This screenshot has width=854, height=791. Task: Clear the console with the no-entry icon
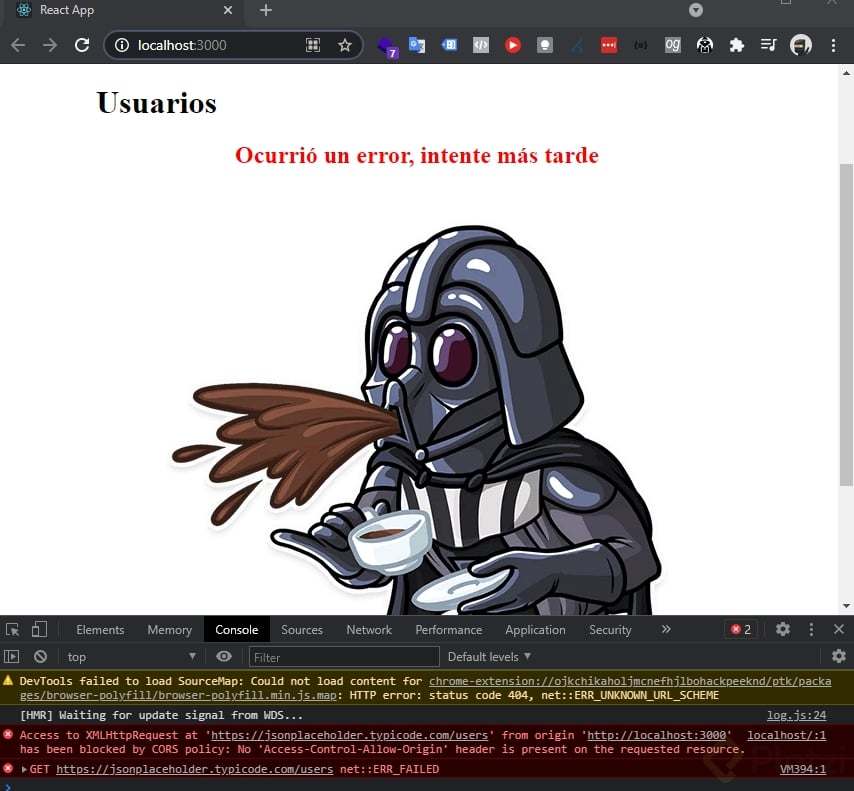[40, 656]
